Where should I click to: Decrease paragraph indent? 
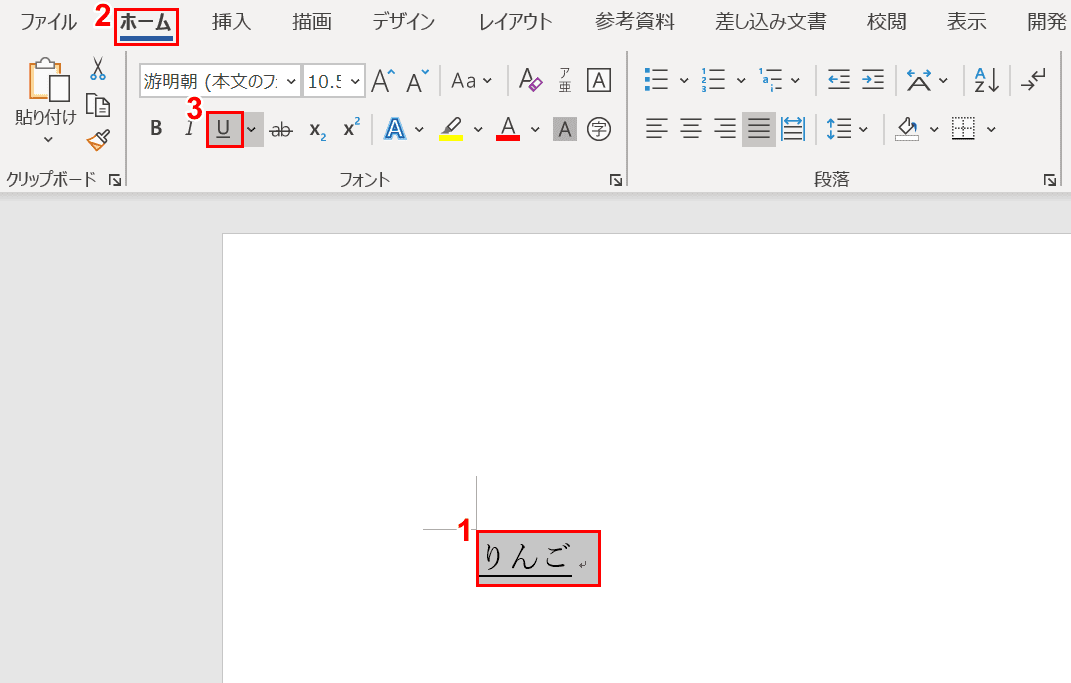click(839, 81)
